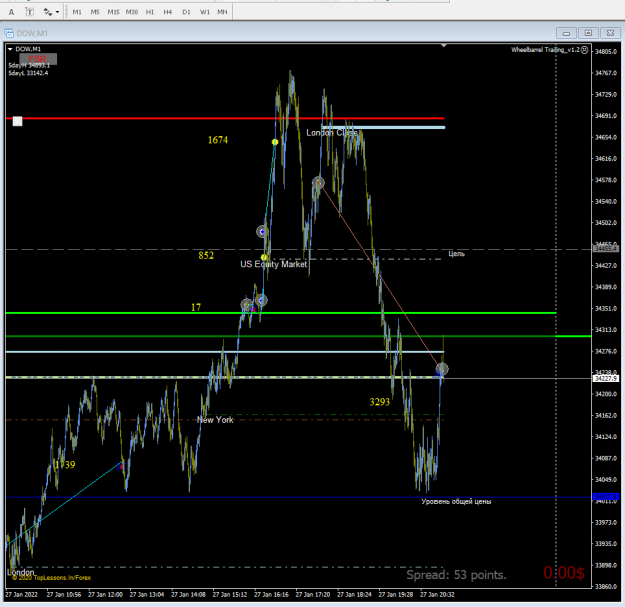Image resolution: width=625 pixels, height=607 pixels.
Task: Choose the Arrows objects tool icon
Action: [x=48, y=12]
